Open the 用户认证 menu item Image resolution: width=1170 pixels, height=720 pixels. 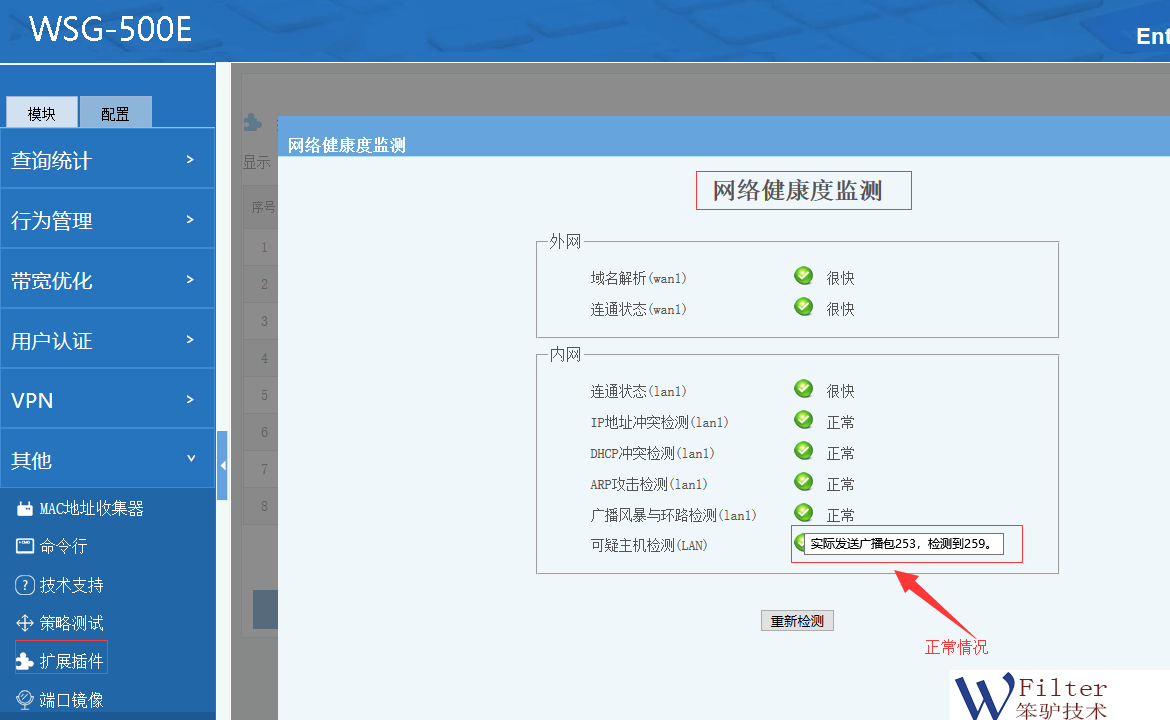(107, 340)
